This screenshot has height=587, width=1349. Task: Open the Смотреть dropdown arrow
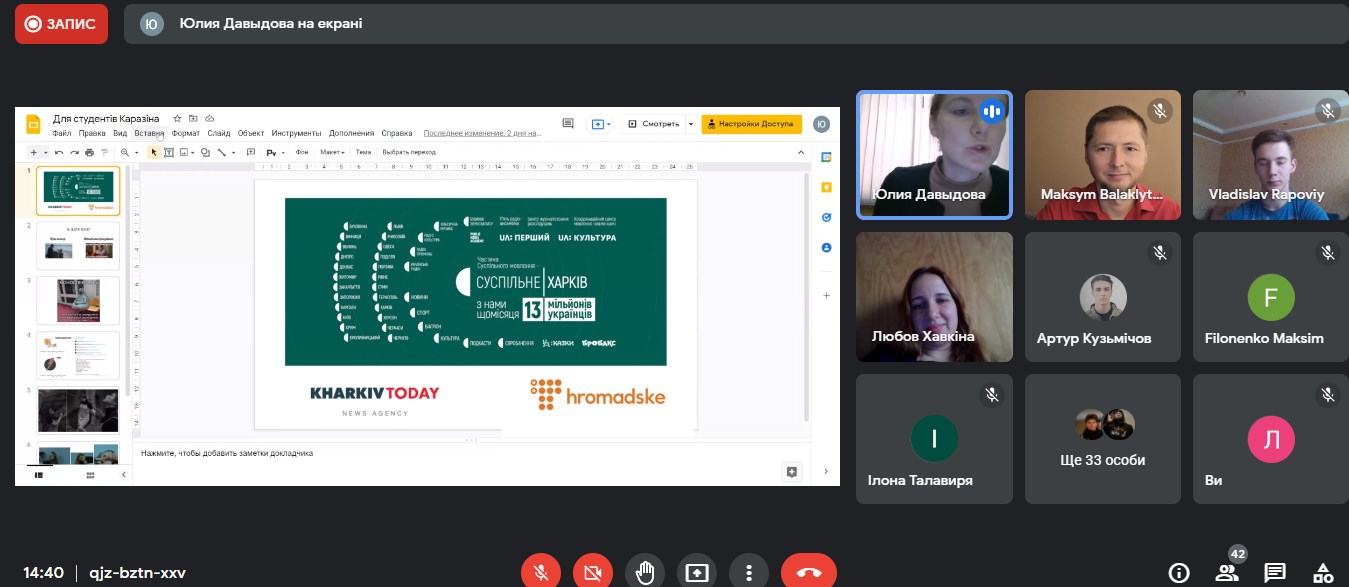click(x=690, y=124)
